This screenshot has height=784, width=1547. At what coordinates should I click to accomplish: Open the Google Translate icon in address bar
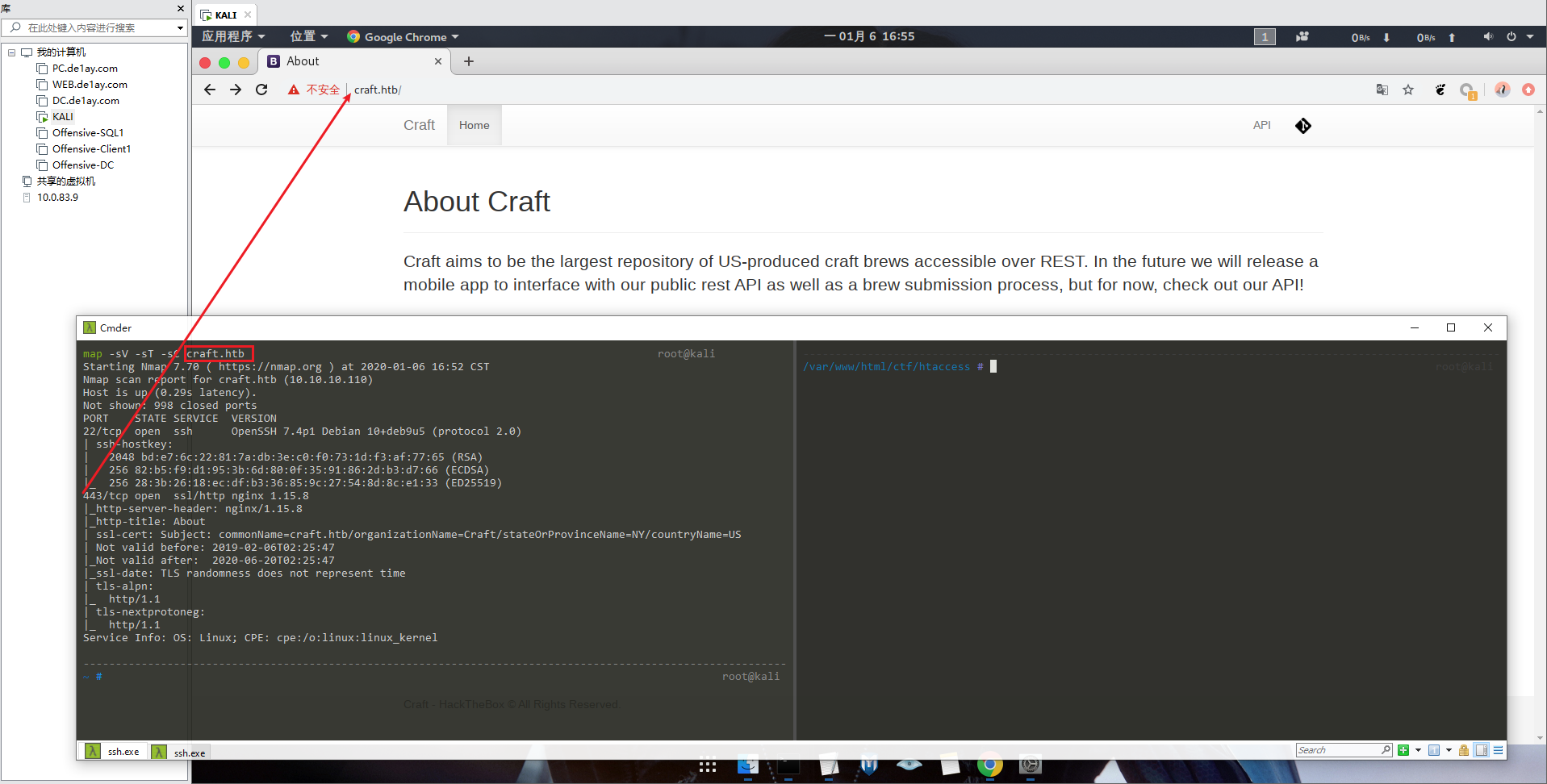1382,90
